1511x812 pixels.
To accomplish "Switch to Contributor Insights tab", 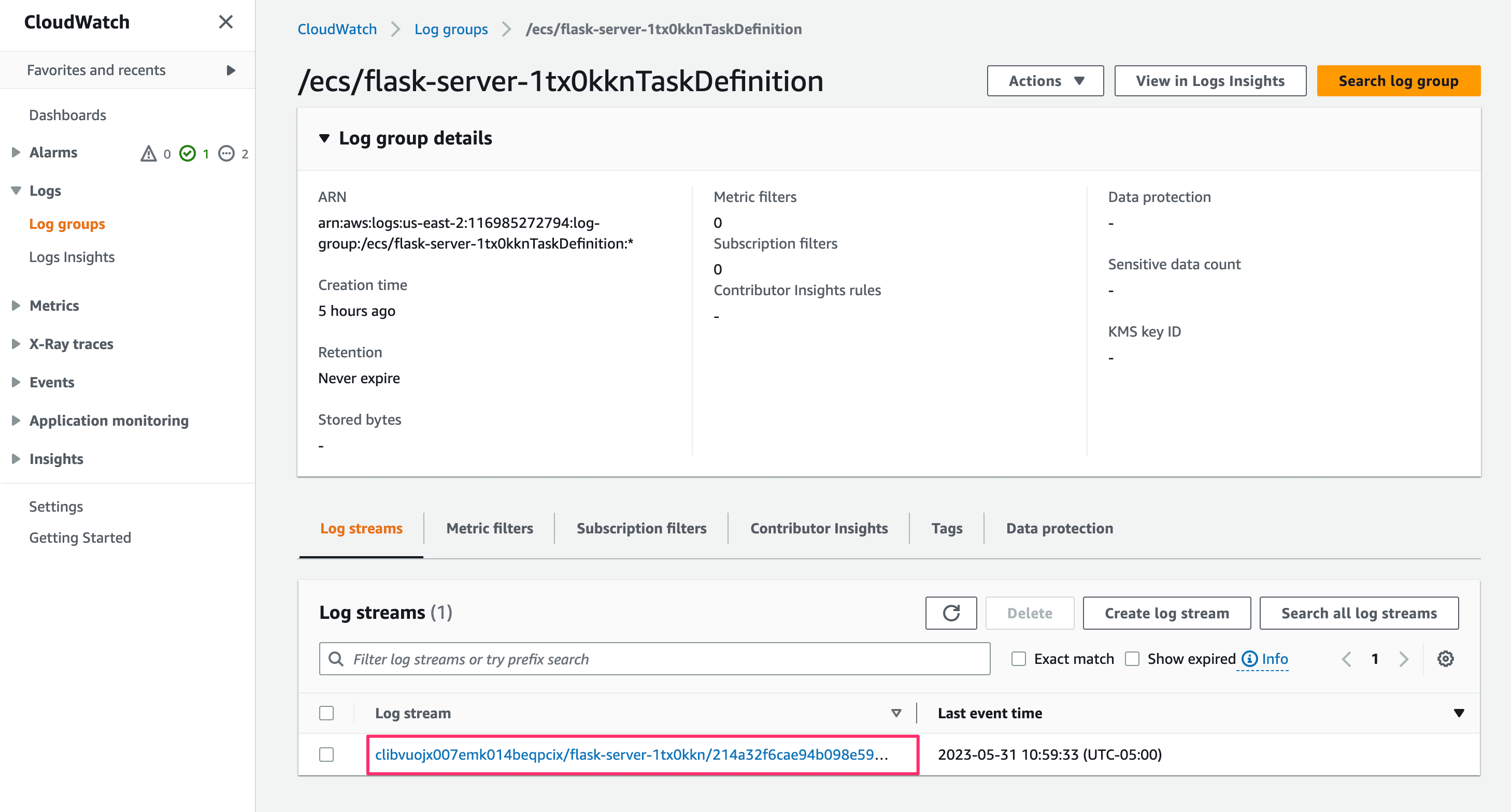I will [819, 528].
